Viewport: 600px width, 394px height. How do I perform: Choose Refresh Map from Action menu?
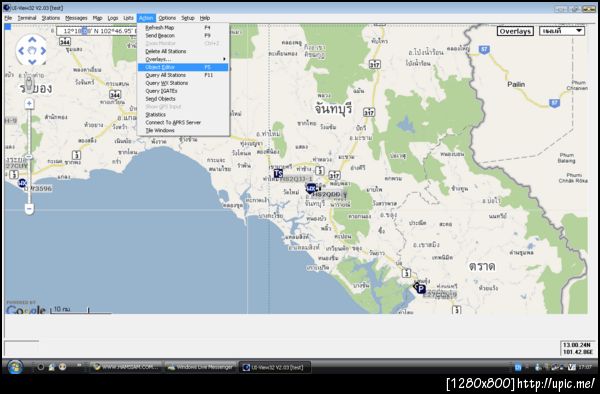point(183,28)
